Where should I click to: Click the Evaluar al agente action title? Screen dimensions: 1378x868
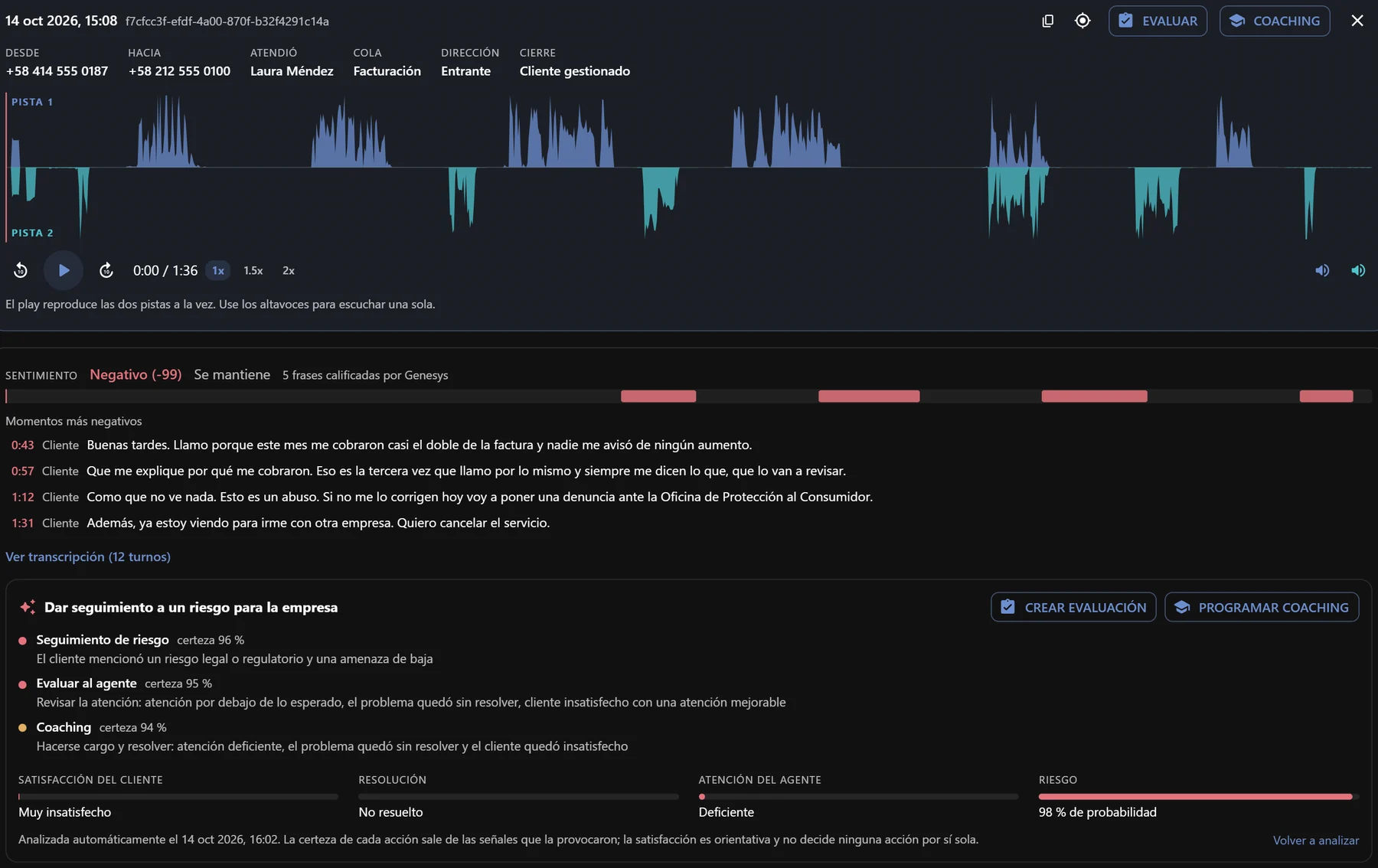point(87,684)
